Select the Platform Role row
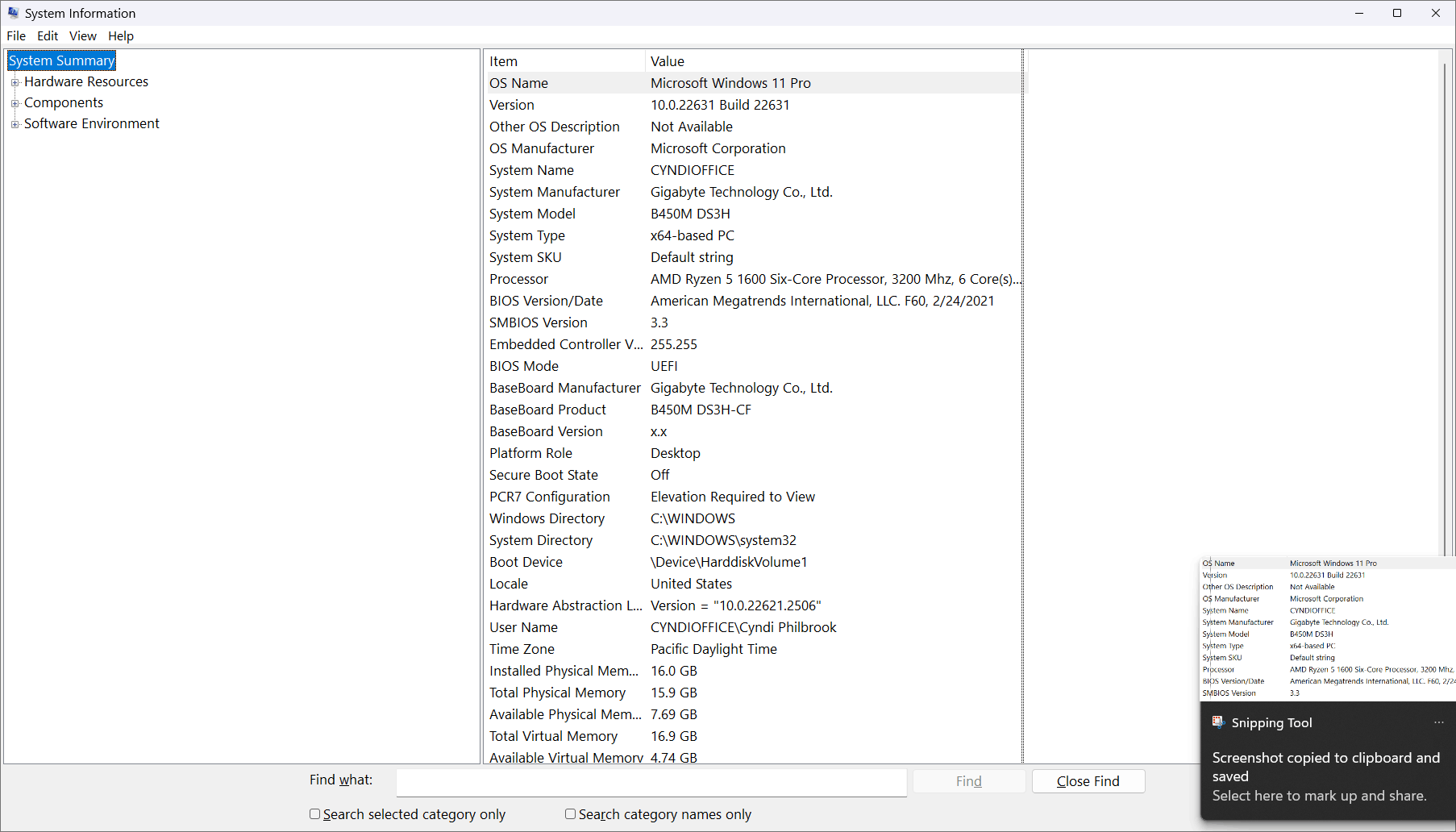 tap(754, 453)
